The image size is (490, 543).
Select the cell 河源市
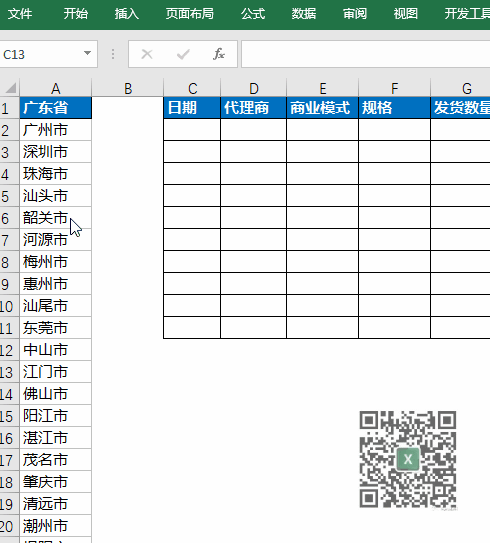pos(56,240)
